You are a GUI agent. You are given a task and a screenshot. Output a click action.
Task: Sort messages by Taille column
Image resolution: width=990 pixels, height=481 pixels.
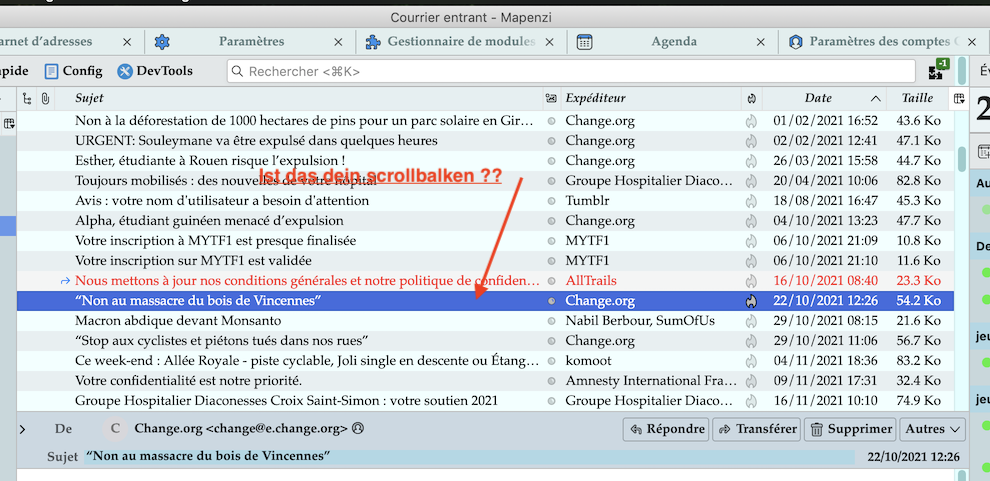tap(917, 98)
